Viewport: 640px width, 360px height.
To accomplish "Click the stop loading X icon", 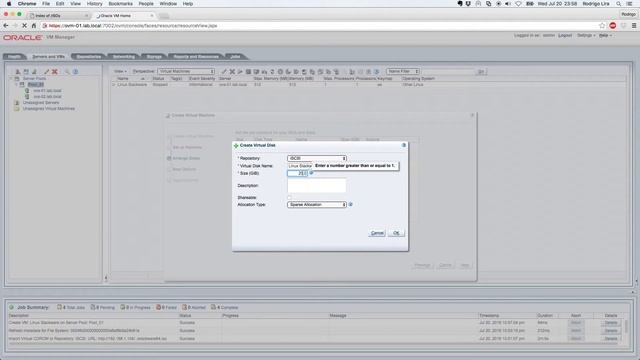I will pos(24,25).
